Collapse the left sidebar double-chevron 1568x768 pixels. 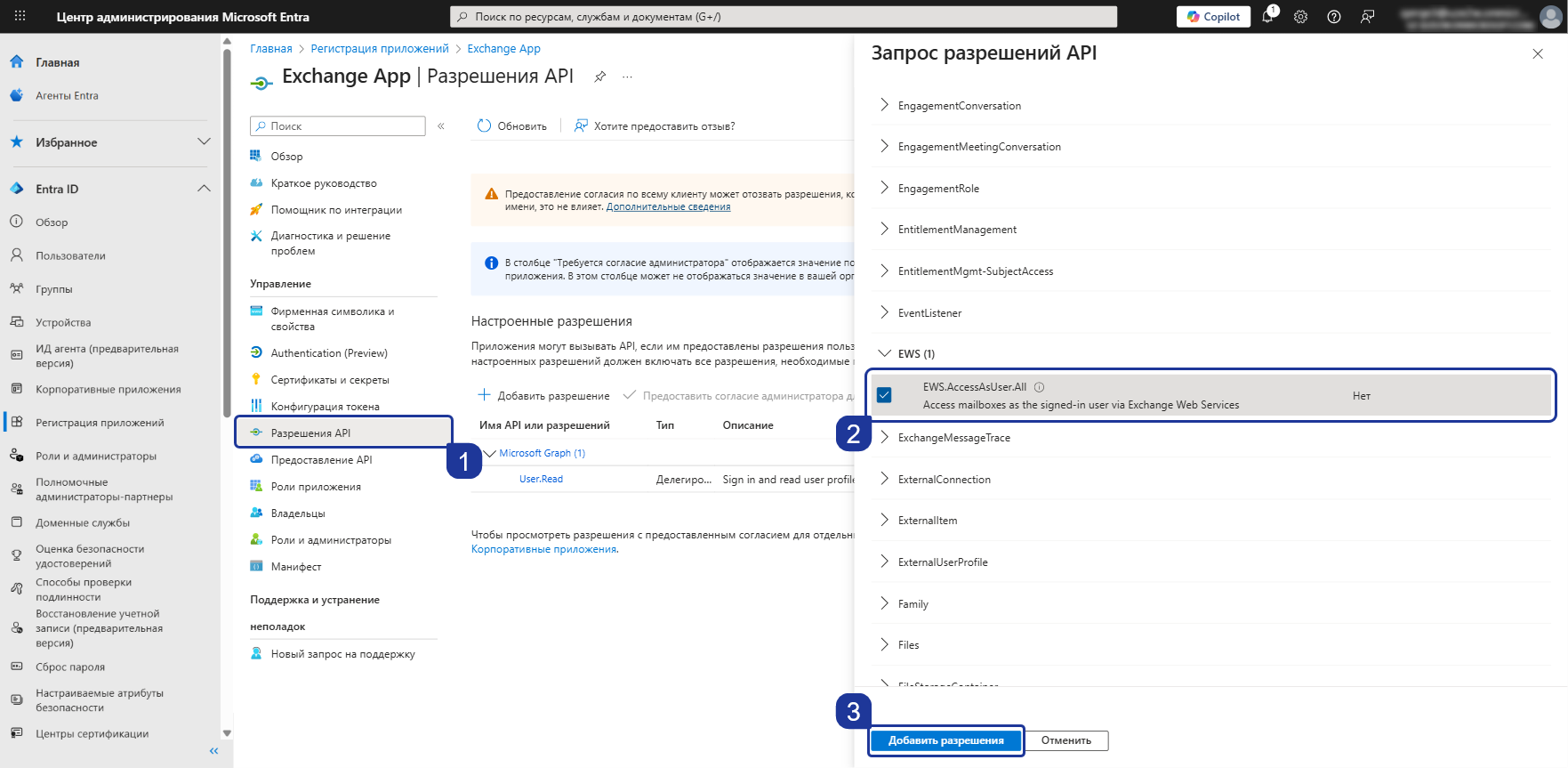click(213, 751)
